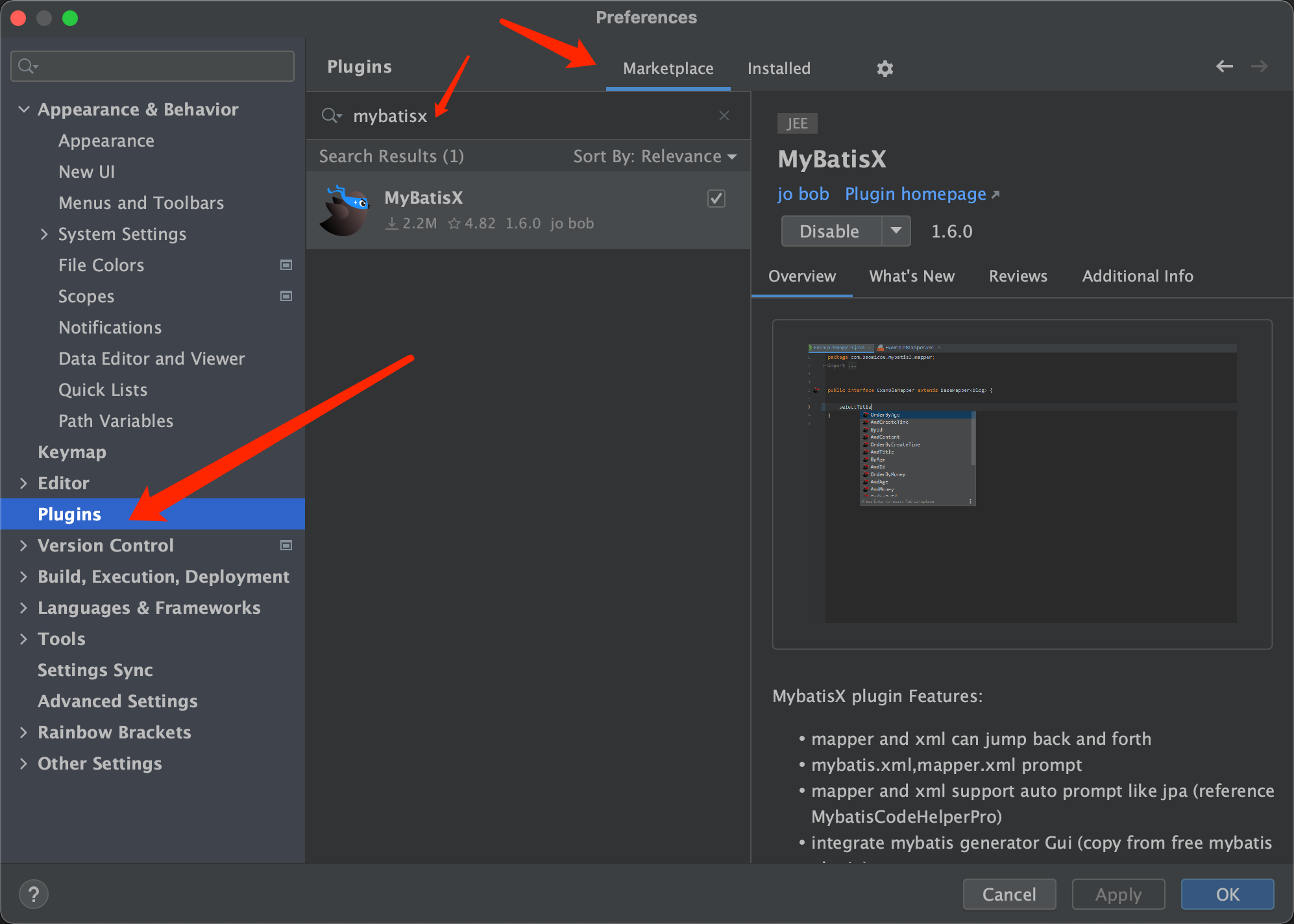Click File Colors project-level indicator icon
This screenshot has height=924, width=1294.
(286, 265)
